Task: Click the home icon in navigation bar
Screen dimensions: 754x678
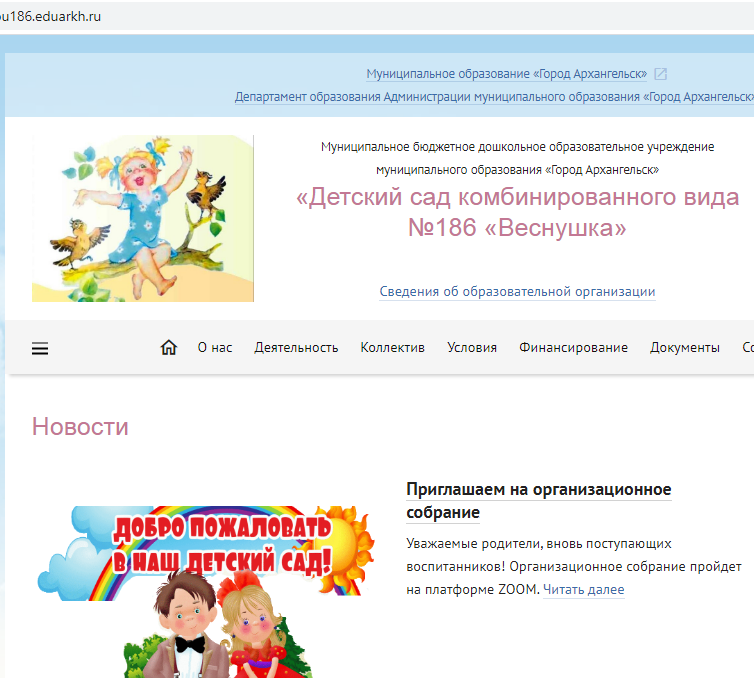Action: pos(169,347)
